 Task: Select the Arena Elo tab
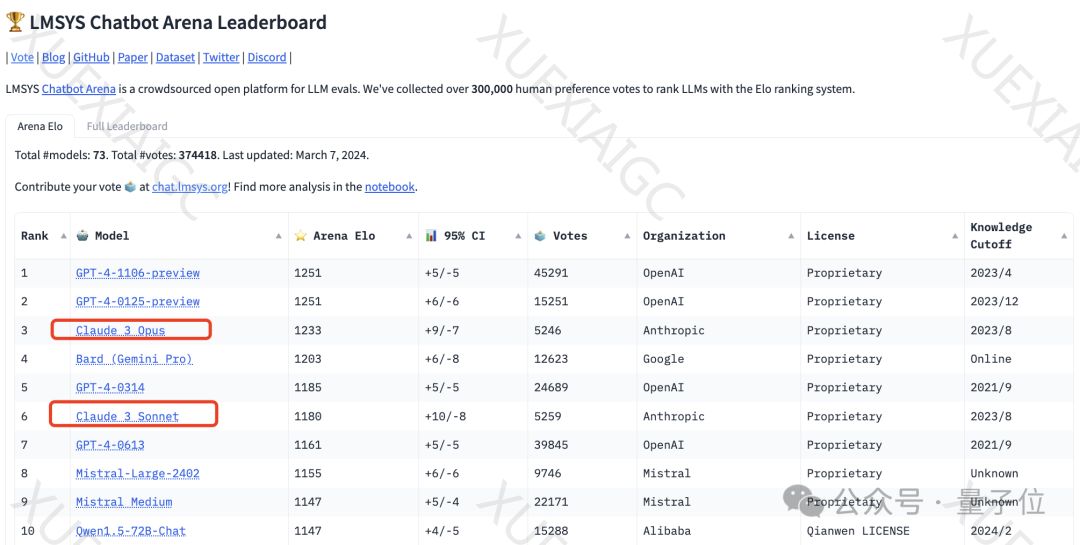tap(40, 126)
